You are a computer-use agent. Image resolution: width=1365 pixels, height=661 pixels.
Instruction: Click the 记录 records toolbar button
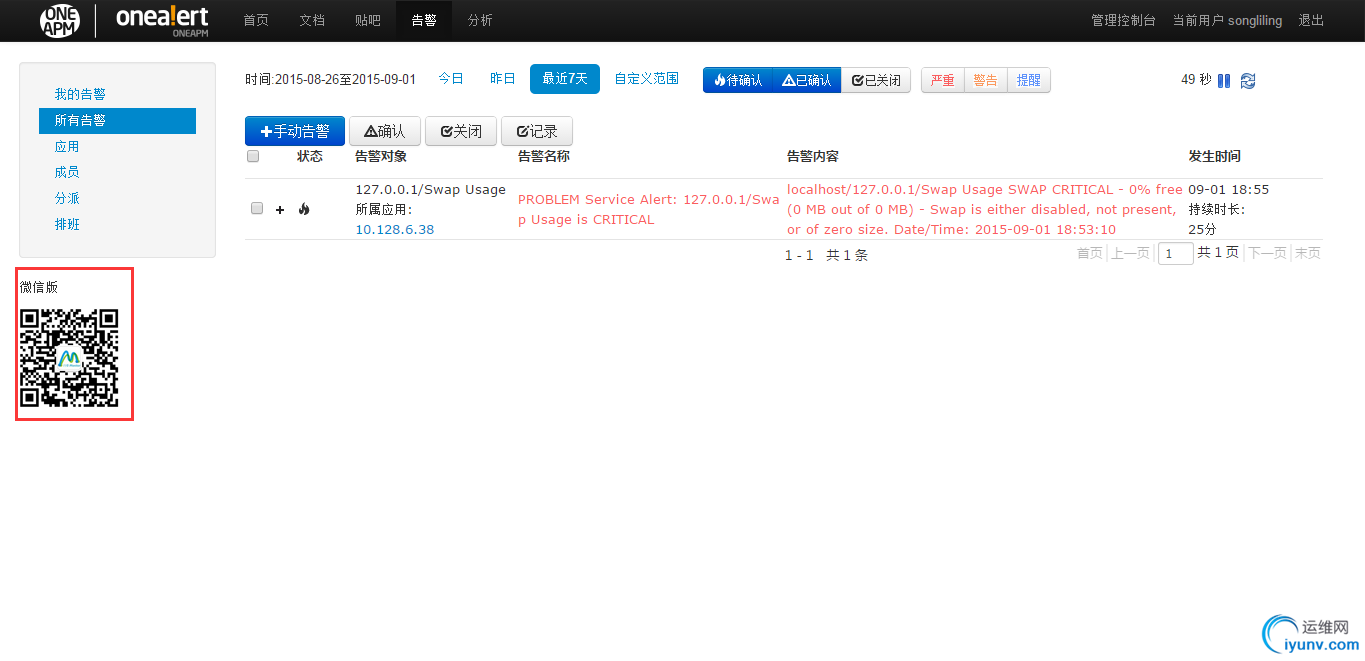536,130
